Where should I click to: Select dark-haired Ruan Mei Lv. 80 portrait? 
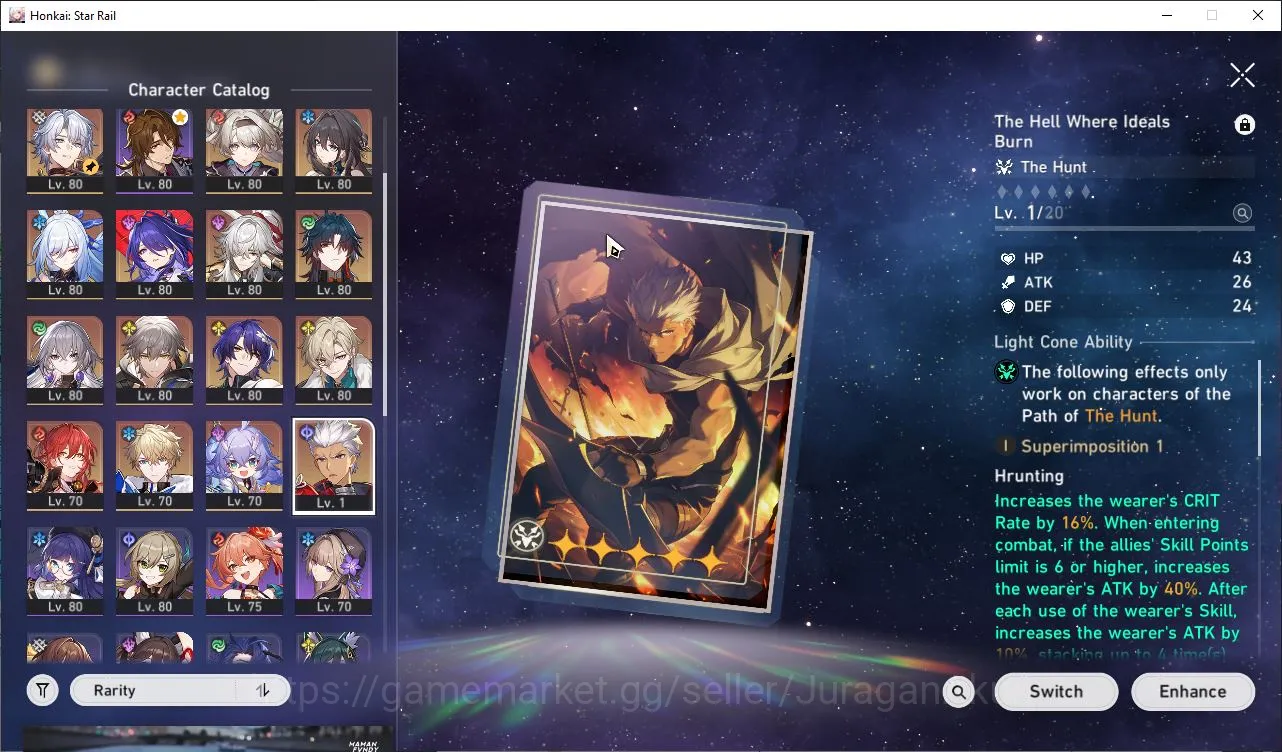click(x=334, y=150)
